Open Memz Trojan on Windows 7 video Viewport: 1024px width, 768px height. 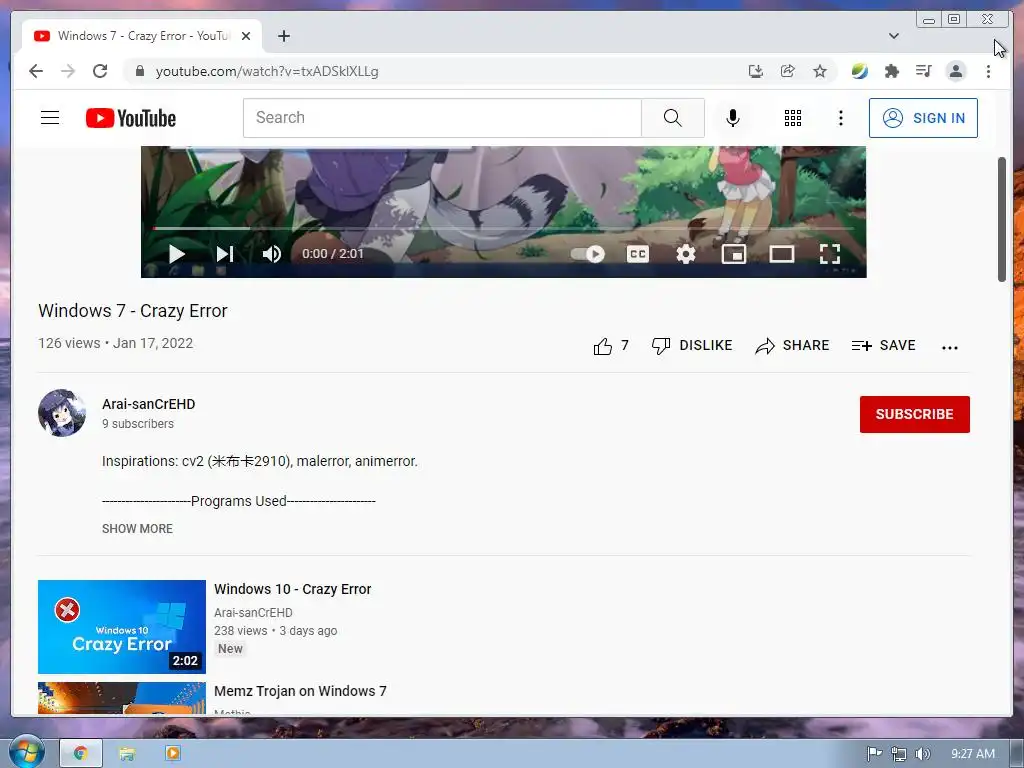tap(300, 691)
